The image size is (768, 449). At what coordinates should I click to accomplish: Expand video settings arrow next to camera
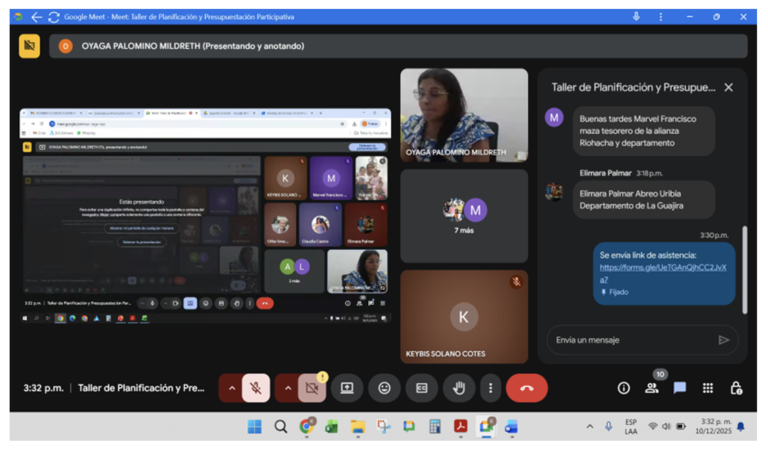287,388
